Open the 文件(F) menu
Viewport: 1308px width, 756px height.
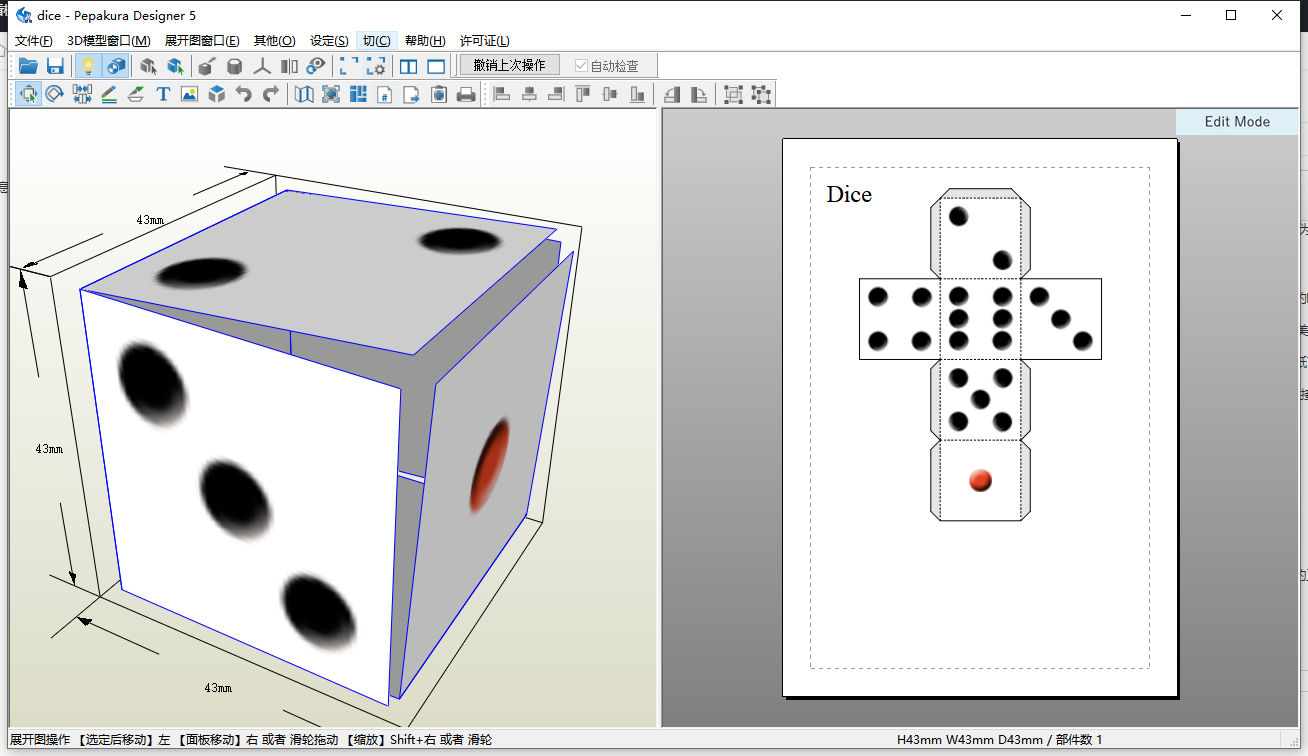click(34, 41)
